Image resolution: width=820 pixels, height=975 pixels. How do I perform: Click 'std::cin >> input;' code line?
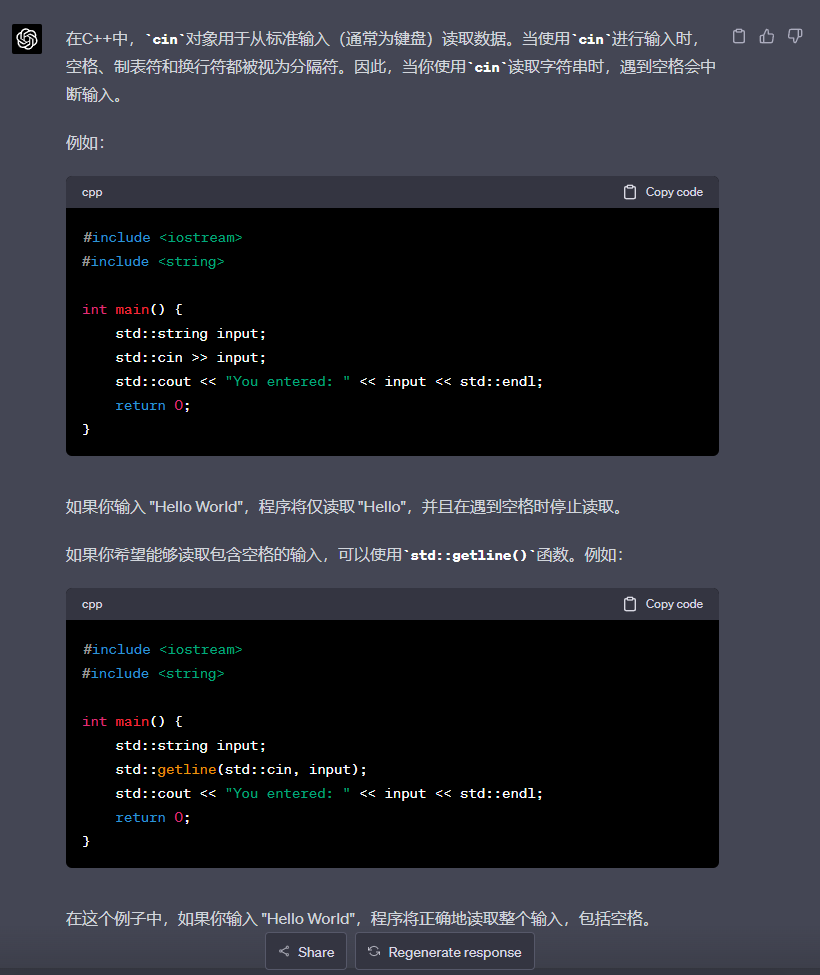[x=190, y=358]
